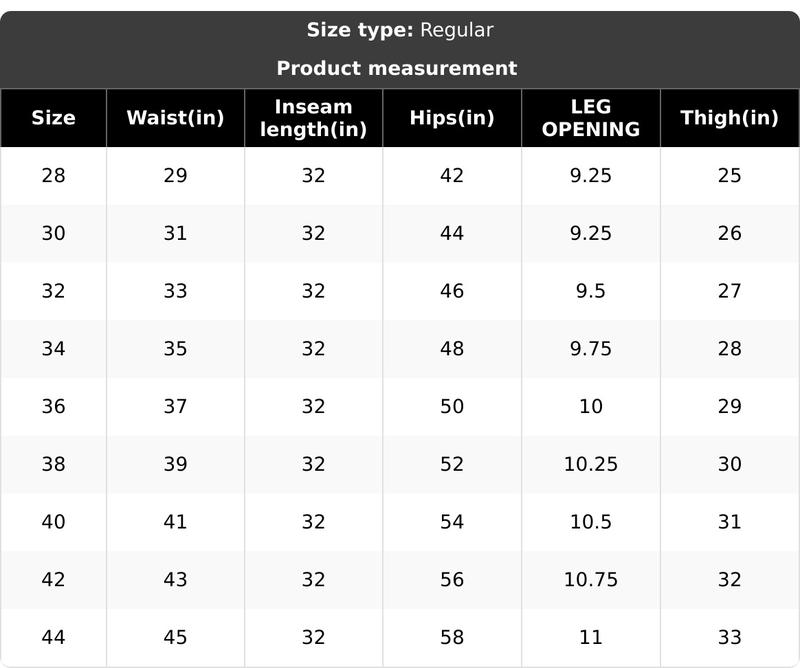This screenshot has height=668, width=800.
Task: Select the Inseam length(in) column header
Action: (x=313, y=118)
